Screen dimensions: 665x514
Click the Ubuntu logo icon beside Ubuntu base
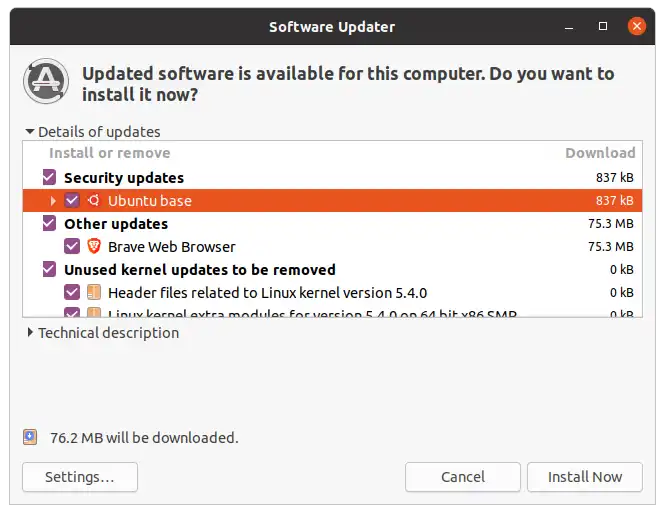[94, 200]
